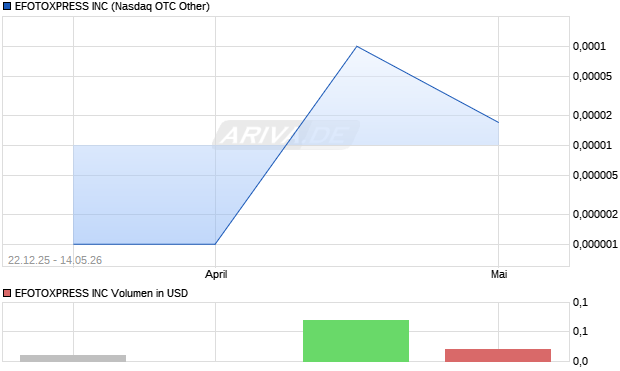Click the Mai axis label

[499, 274]
